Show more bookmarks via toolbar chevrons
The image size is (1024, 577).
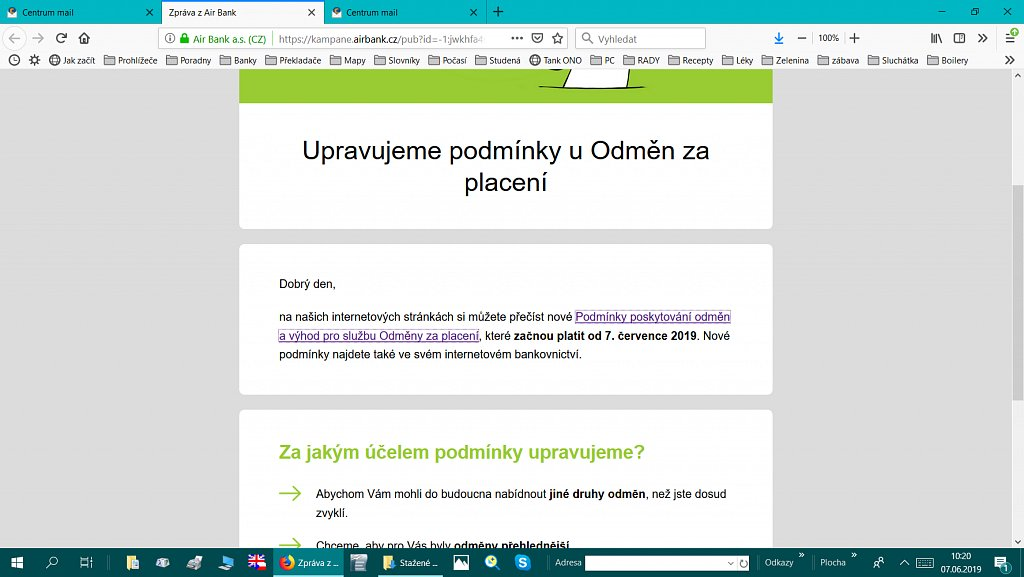click(1010, 60)
